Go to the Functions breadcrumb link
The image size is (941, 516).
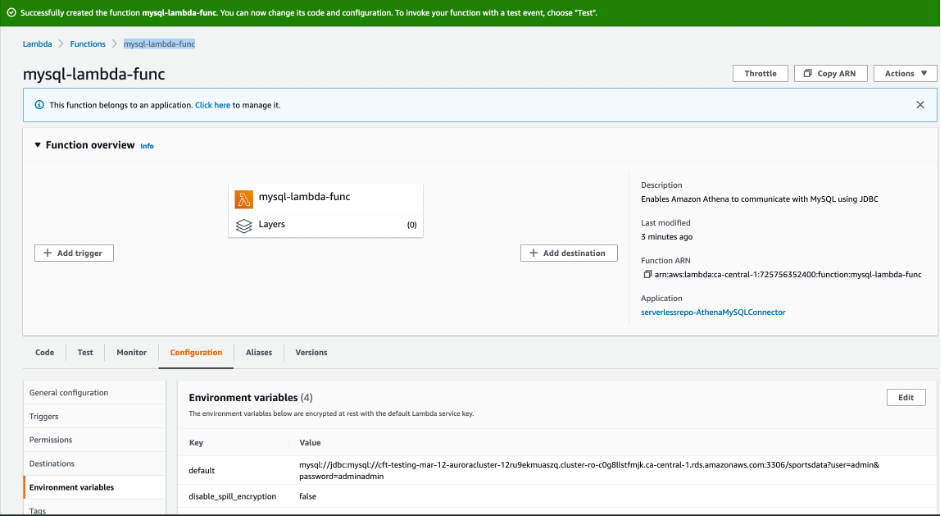(x=88, y=44)
